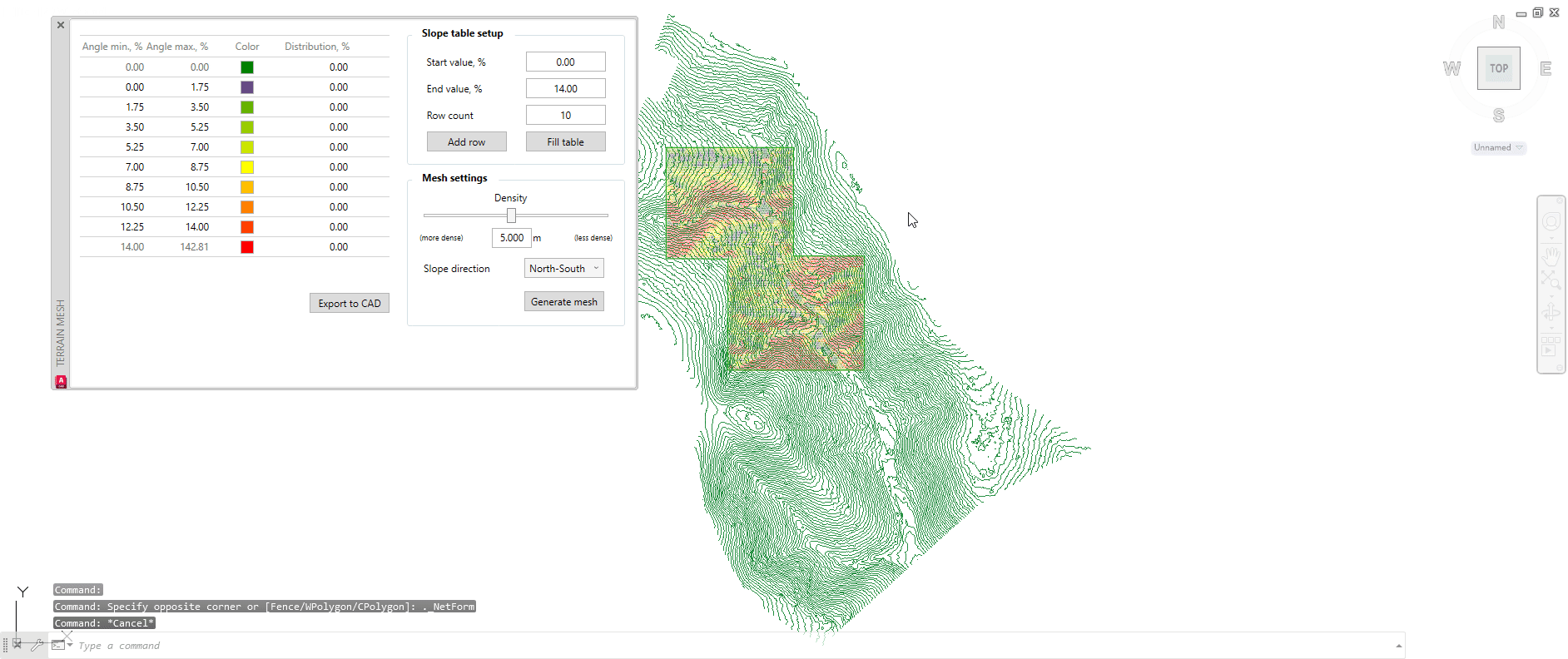Activate Zoom Extents in navigation bar
This screenshot has height=659, width=1568.
click(x=1551, y=280)
